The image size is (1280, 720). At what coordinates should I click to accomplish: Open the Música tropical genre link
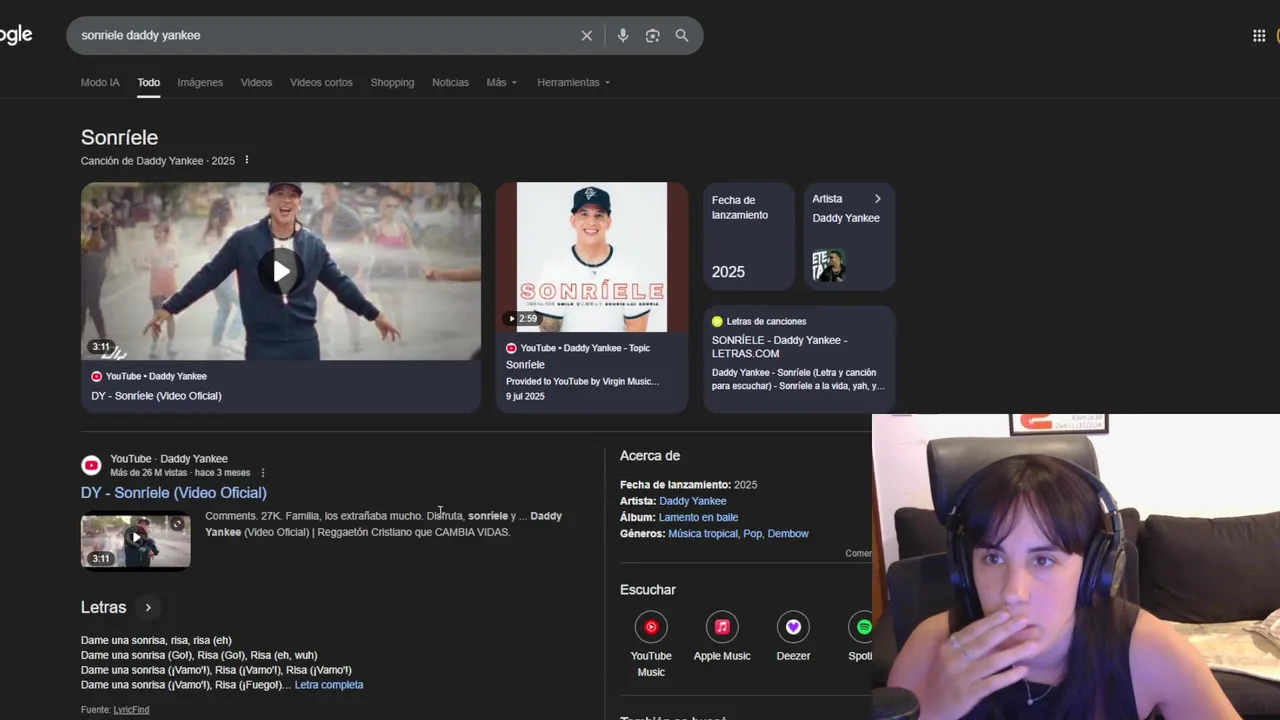pyautogui.click(x=703, y=533)
